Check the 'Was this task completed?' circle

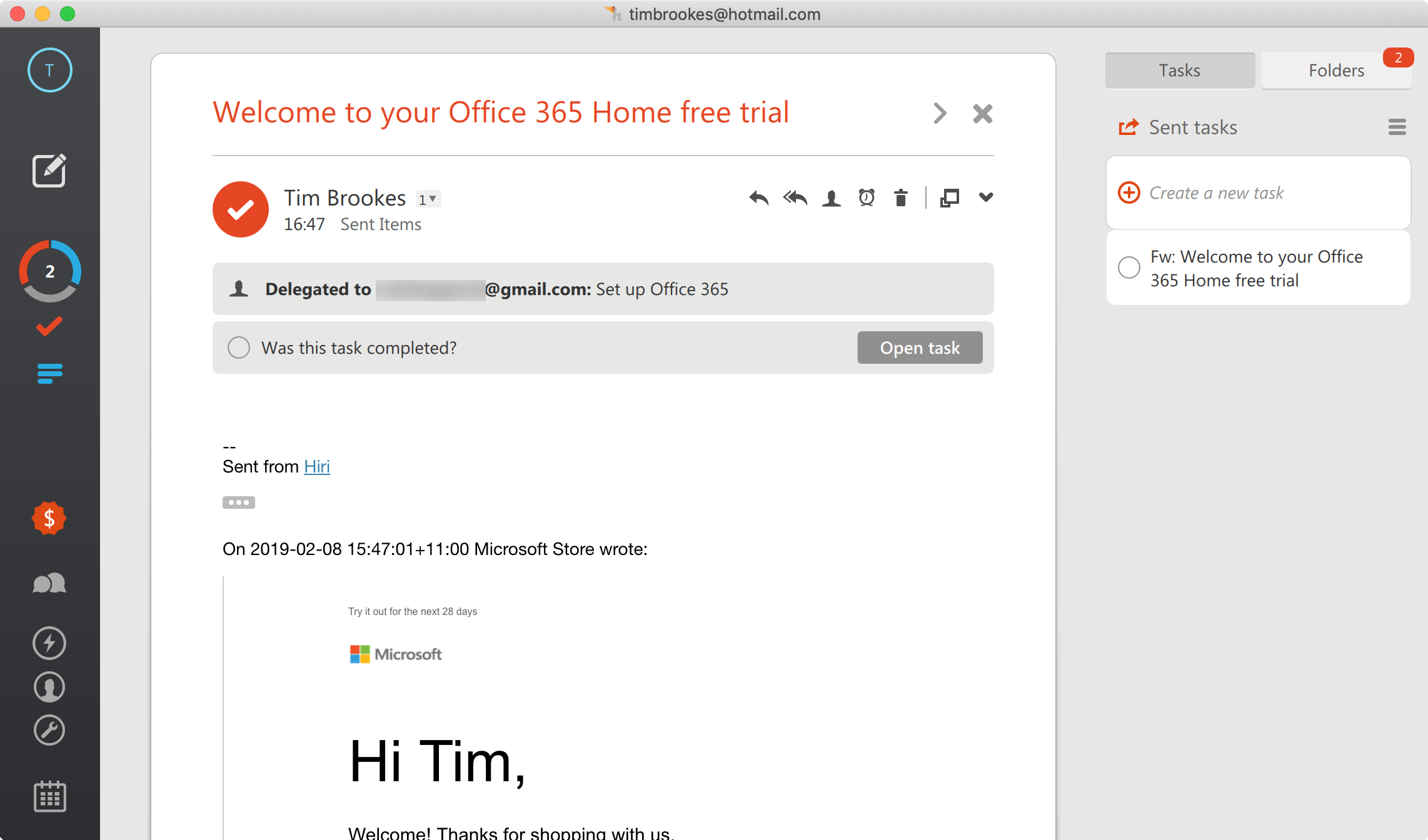[x=238, y=348]
